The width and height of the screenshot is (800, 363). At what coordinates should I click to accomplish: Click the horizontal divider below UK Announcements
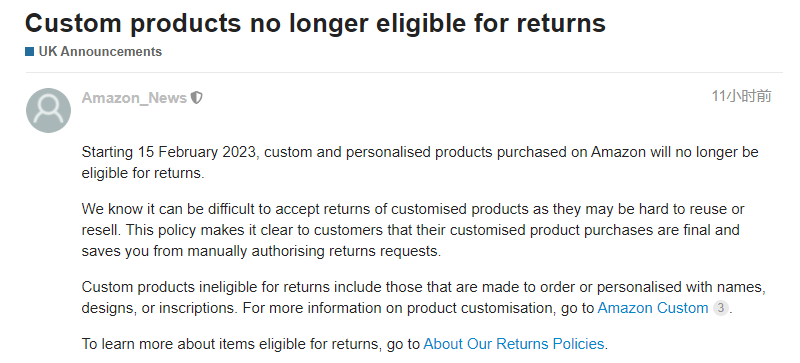click(x=404, y=72)
